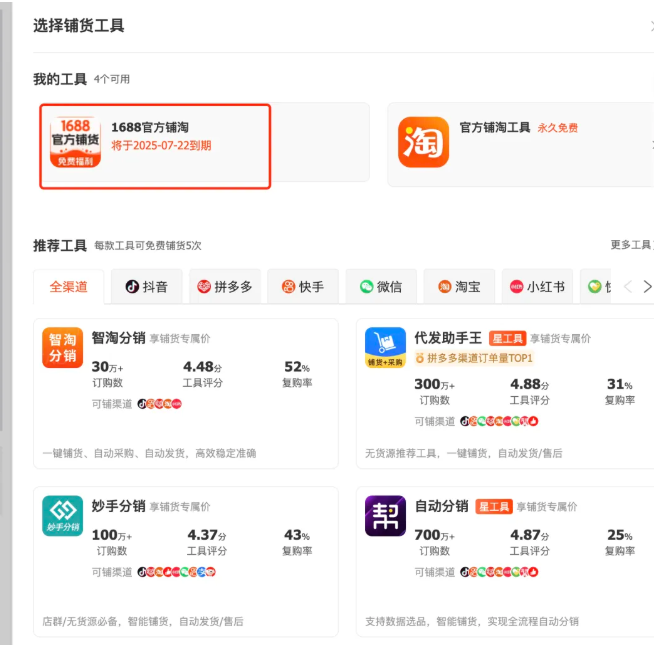The height and width of the screenshot is (651, 654).
Task: Click the 52% 复购率 value
Action: [297, 367]
